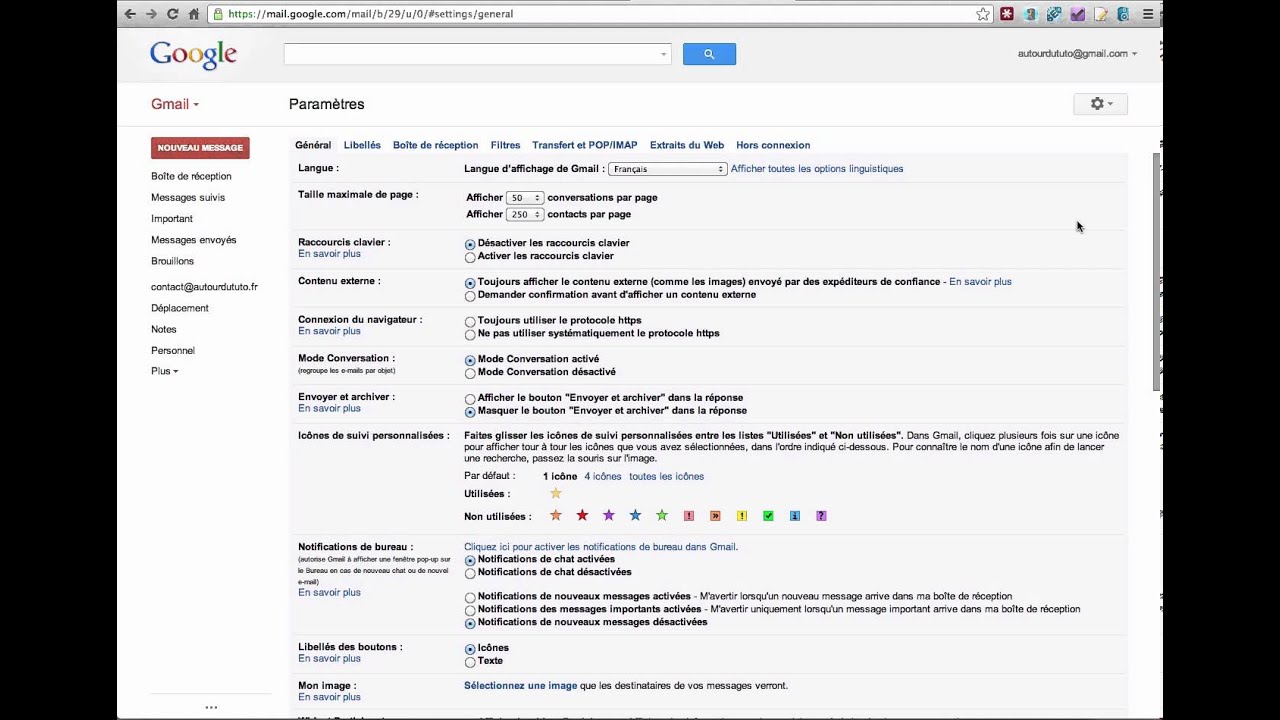Open the notepad pencil extension icon

[x=1101, y=14]
